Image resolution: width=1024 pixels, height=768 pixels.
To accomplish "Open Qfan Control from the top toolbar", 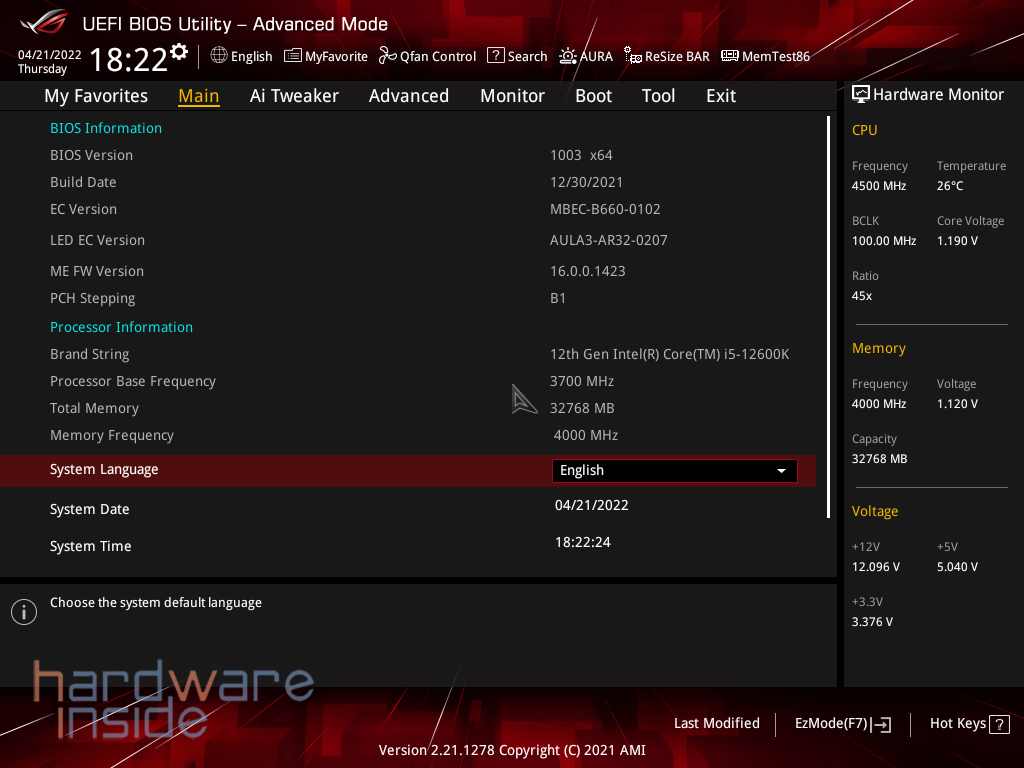I will coord(427,56).
